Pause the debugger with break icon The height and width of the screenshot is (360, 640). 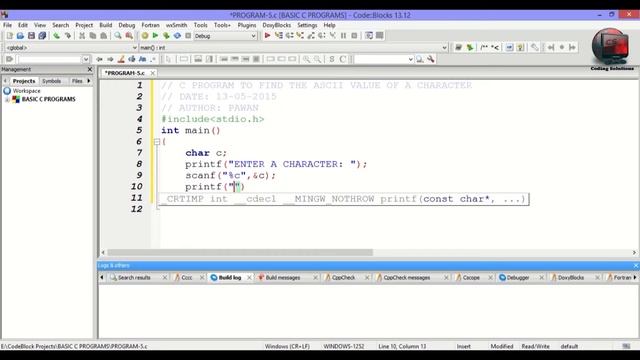[x=344, y=36]
